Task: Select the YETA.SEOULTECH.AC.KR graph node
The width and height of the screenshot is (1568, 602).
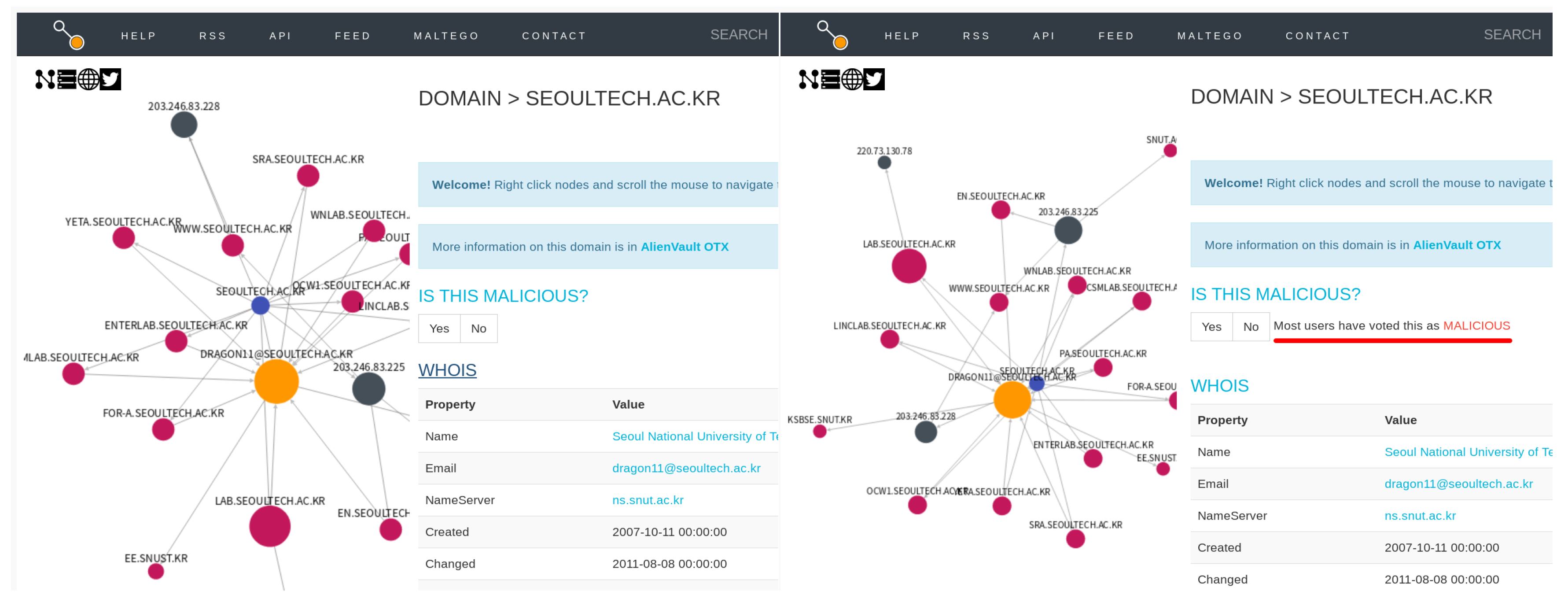Action: tap(124, 238)
